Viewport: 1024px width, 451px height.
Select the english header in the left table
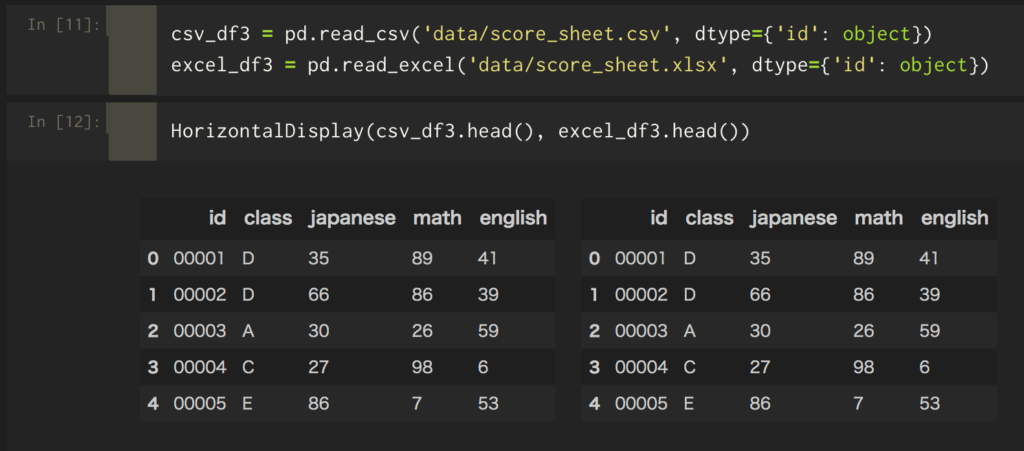click(513, 219)
